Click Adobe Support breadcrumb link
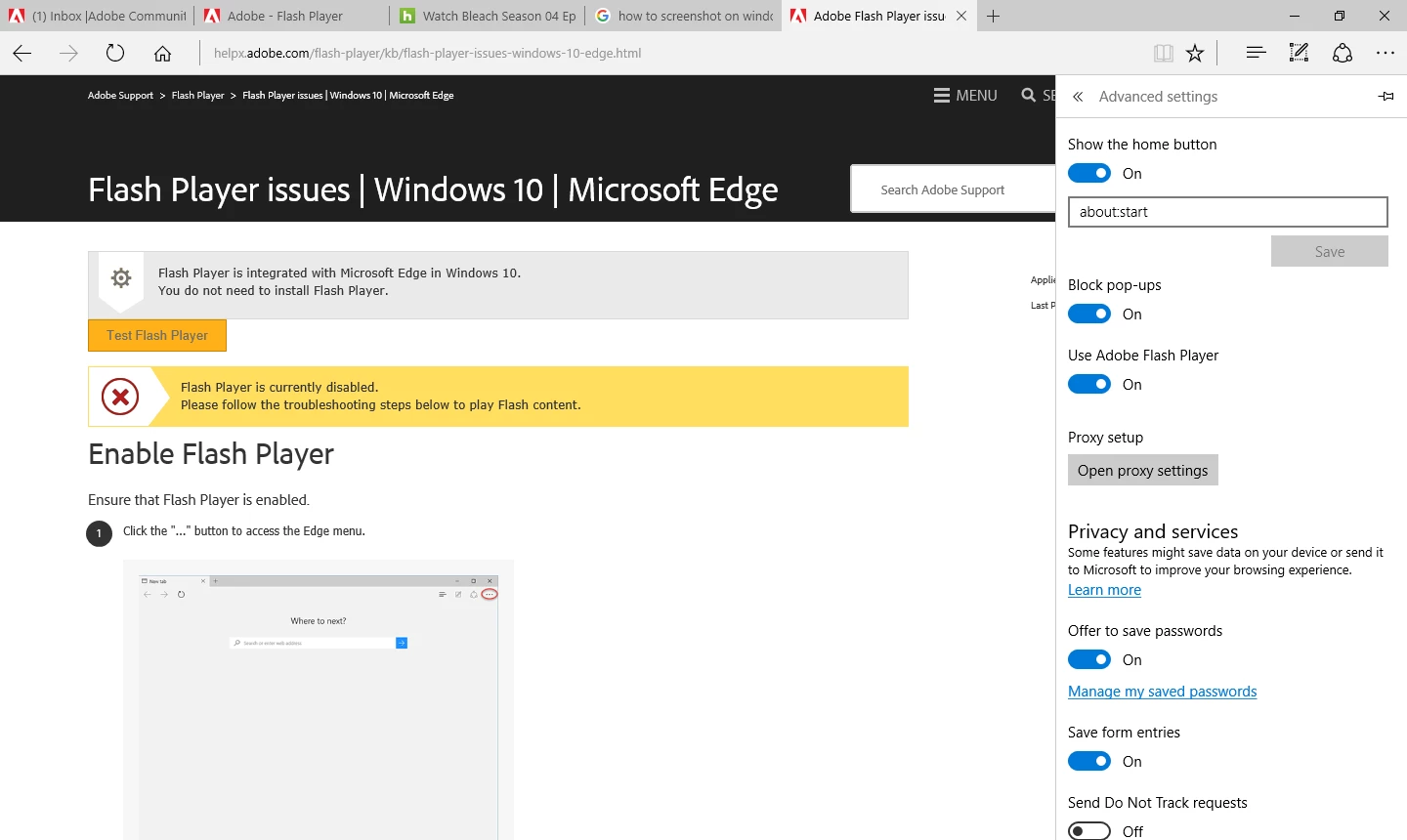 [120, 96]
